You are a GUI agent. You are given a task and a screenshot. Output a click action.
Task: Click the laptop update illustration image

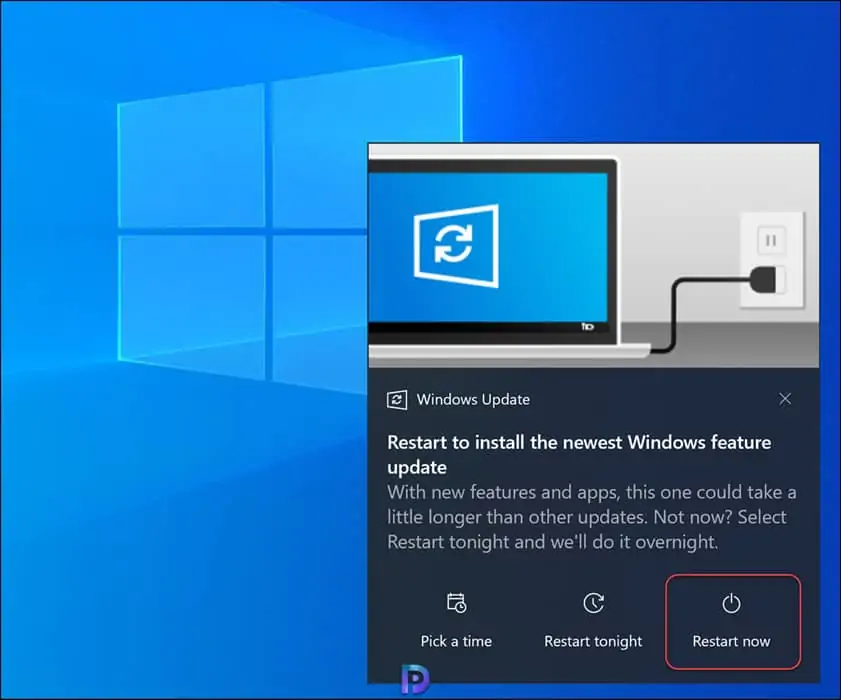[x=594, y=255]
